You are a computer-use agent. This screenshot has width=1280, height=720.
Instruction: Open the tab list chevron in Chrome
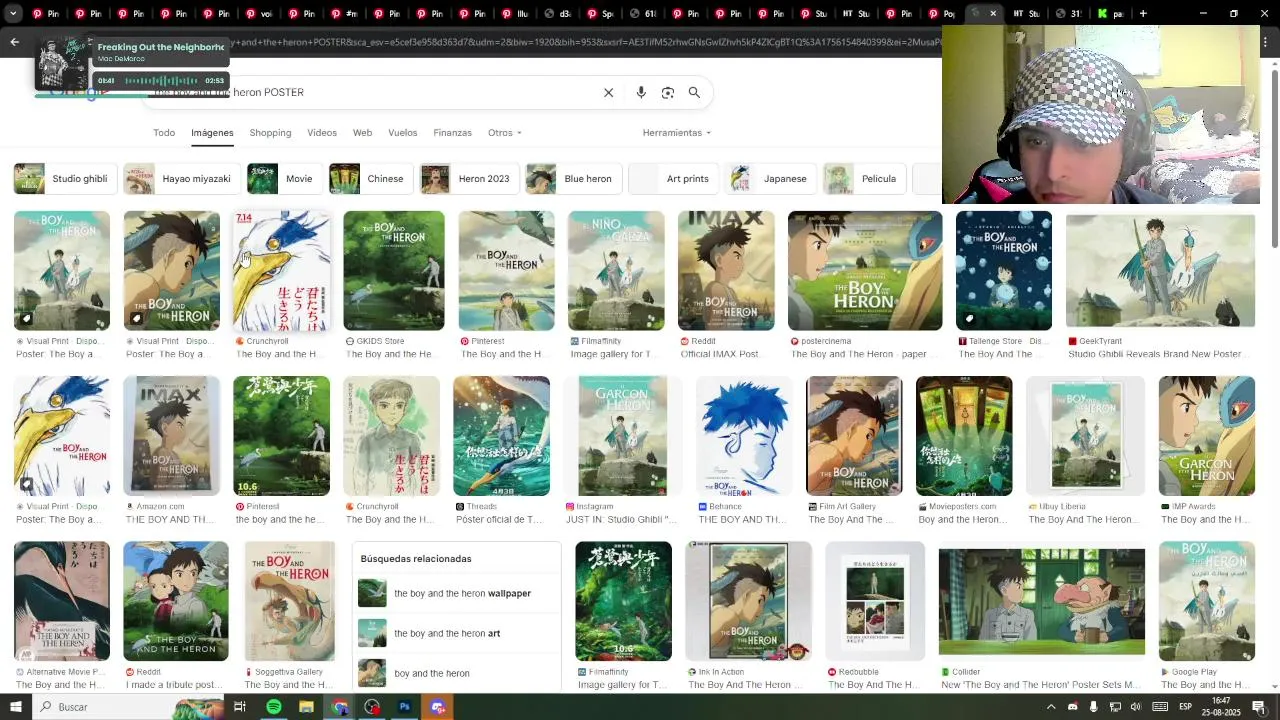(11, 14)
